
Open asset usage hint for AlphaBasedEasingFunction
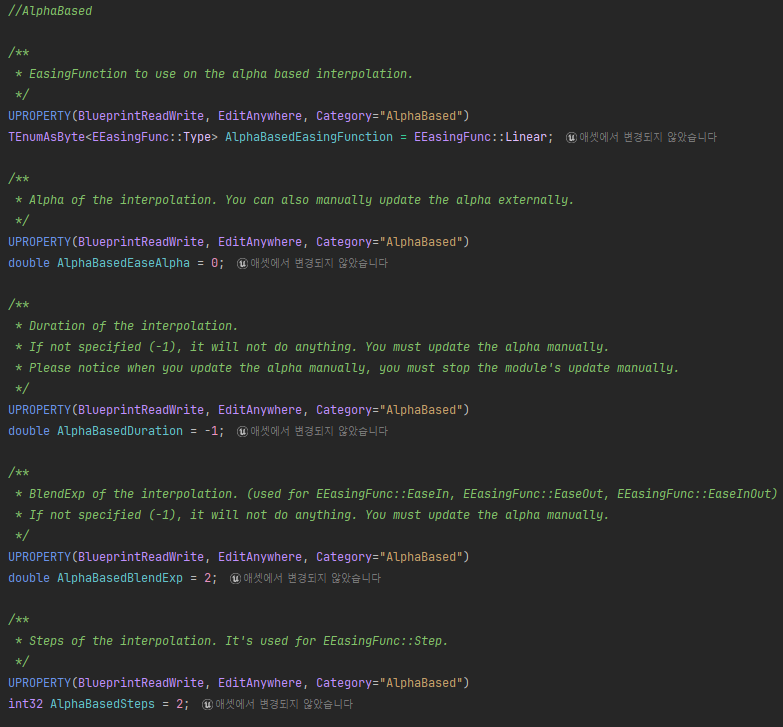coord(648,137)
